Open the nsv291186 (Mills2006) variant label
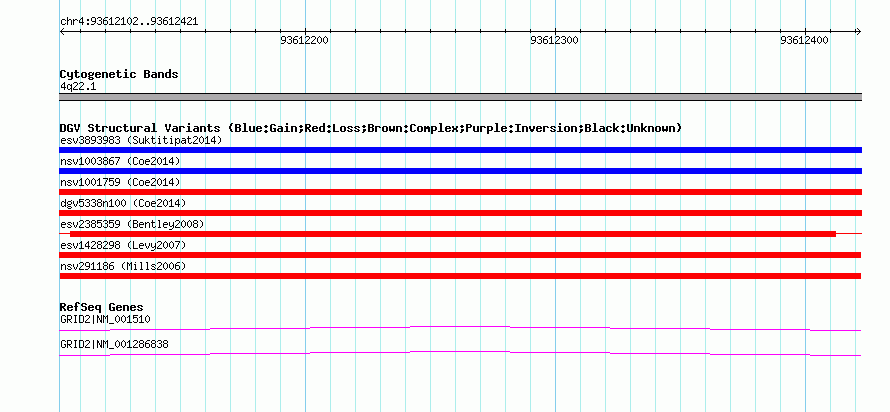The height and width of the screenshot is (412, 890). (123, 266)
